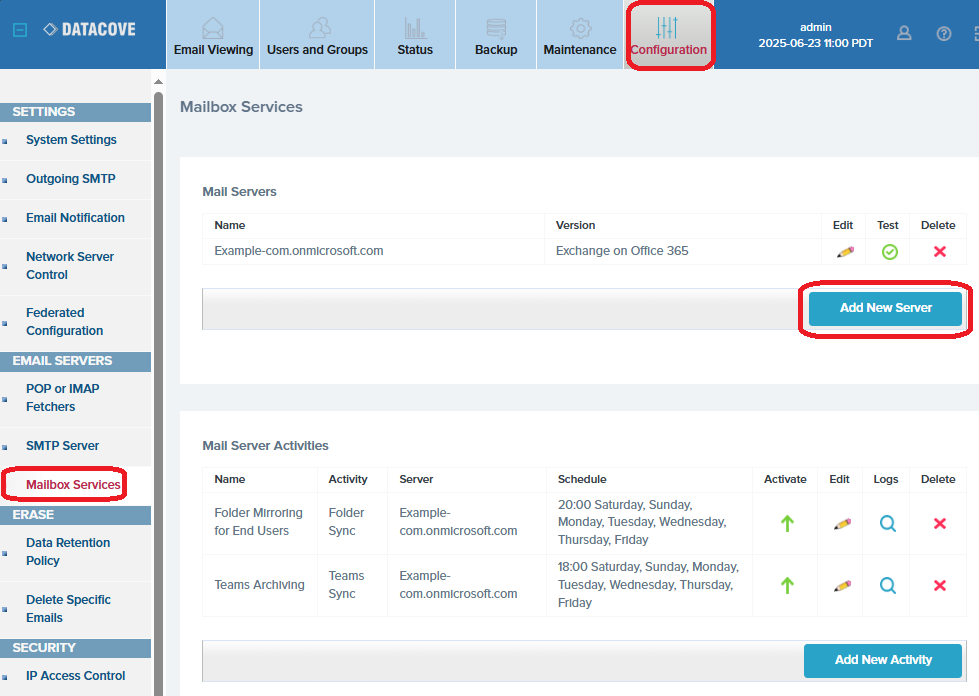Remove the Teams Archiving activity
The width and height of the screenshot is (979, 696).
click(x=939, y=586)
